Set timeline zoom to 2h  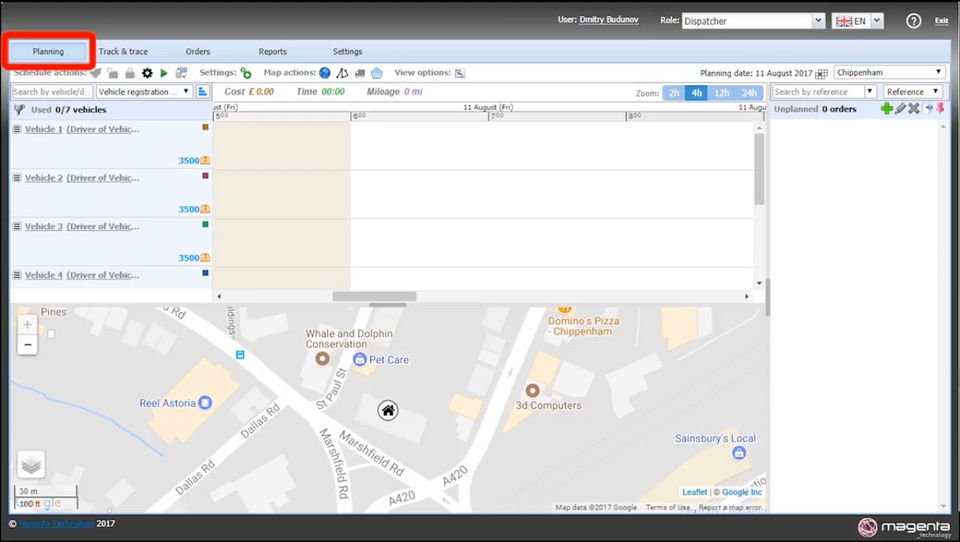674,93
